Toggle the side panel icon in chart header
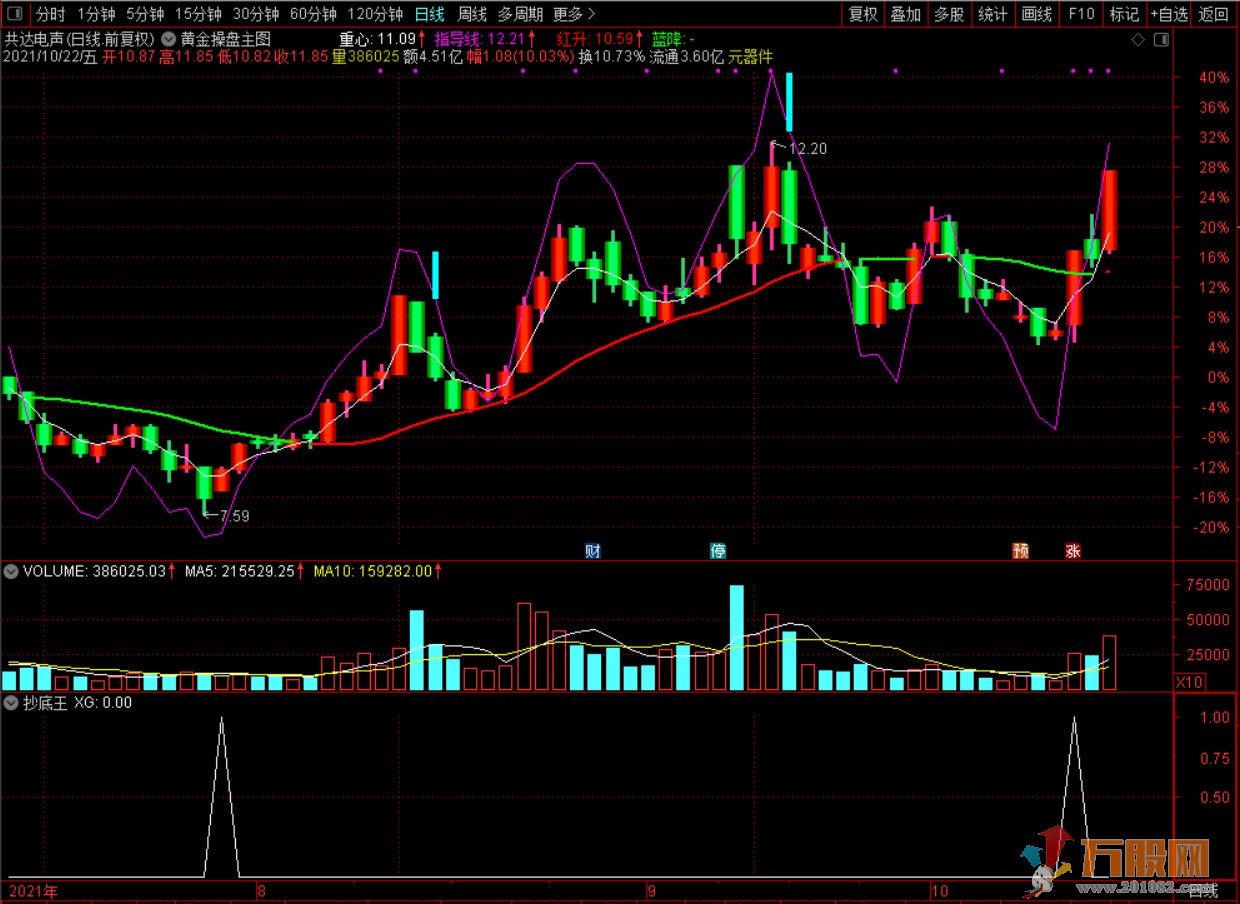Image resolution: width=1240 pixels, height=904 pixels. 1161,40
